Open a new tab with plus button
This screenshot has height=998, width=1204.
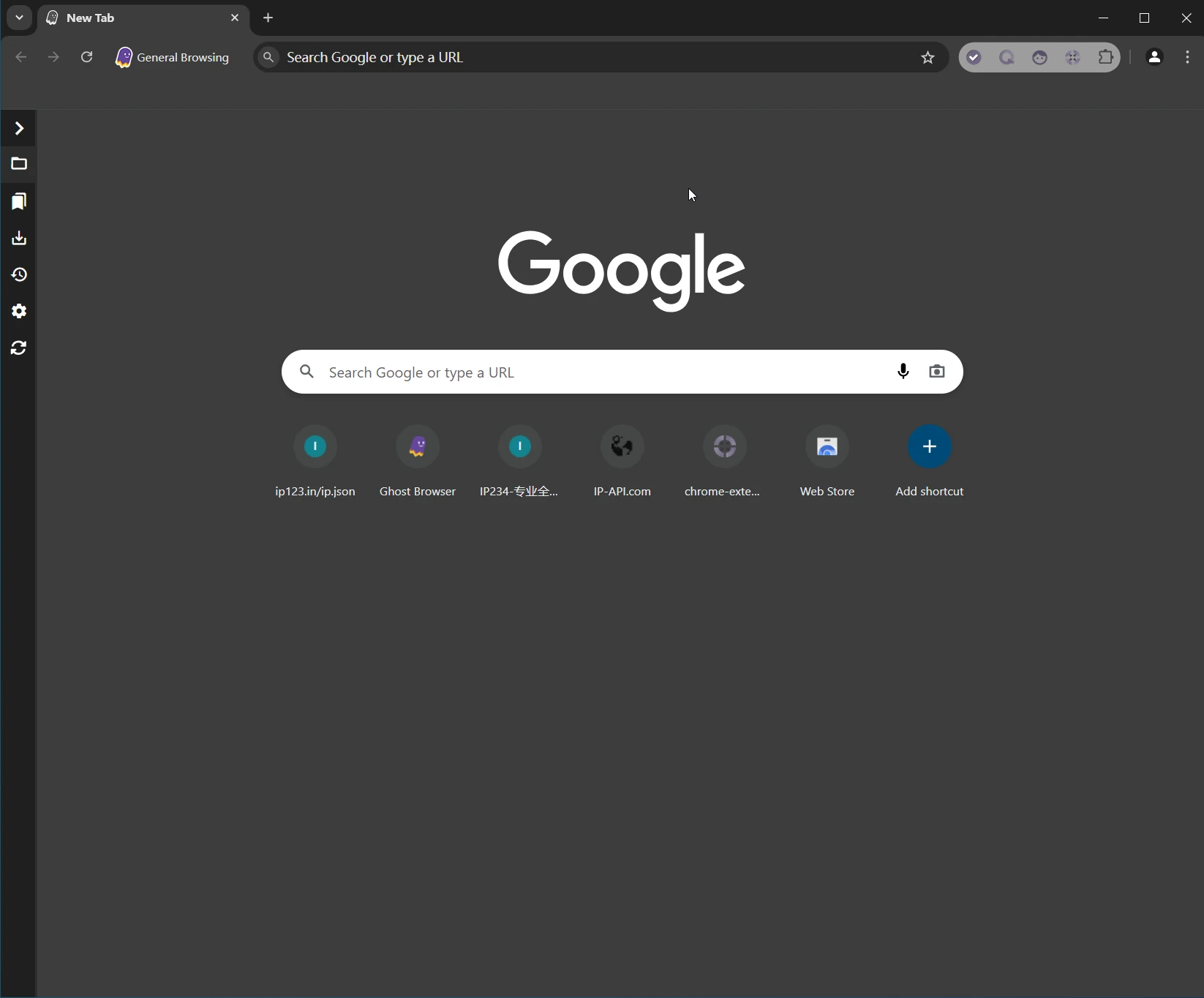(268, 18)
